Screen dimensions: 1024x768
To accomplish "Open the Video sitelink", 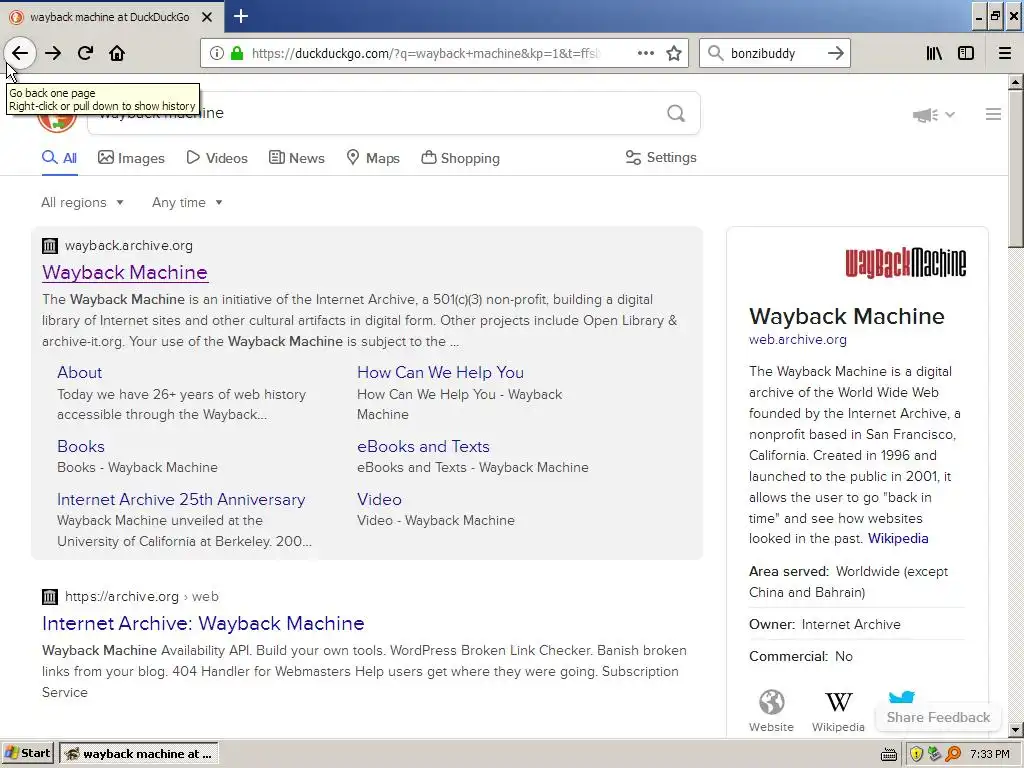I will [x=379, y=500].
